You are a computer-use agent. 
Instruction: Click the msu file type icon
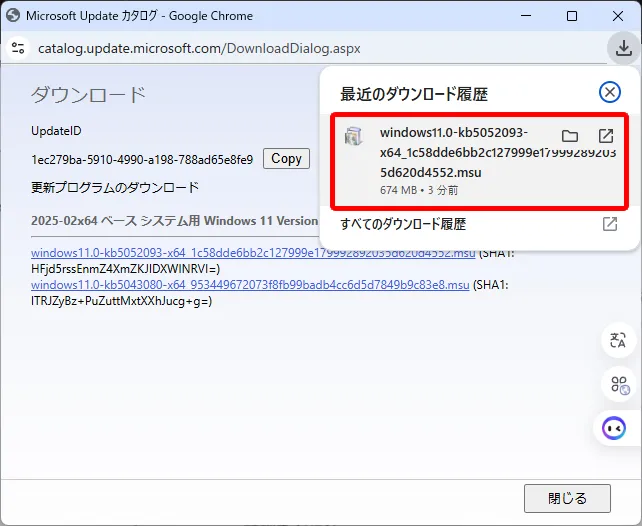(353, 136)
